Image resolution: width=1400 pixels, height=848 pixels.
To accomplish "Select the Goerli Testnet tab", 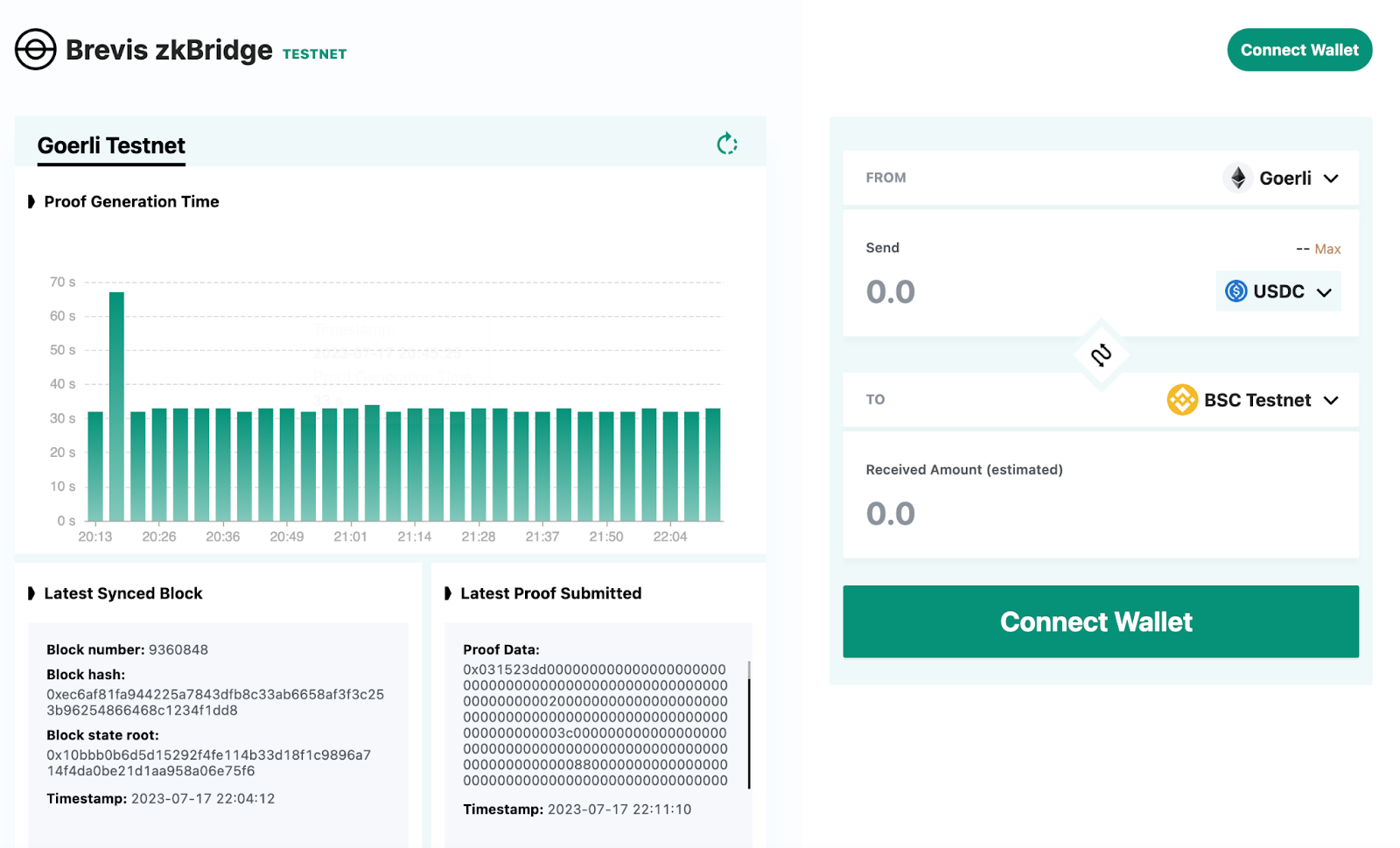I will [x=111, y=145].
